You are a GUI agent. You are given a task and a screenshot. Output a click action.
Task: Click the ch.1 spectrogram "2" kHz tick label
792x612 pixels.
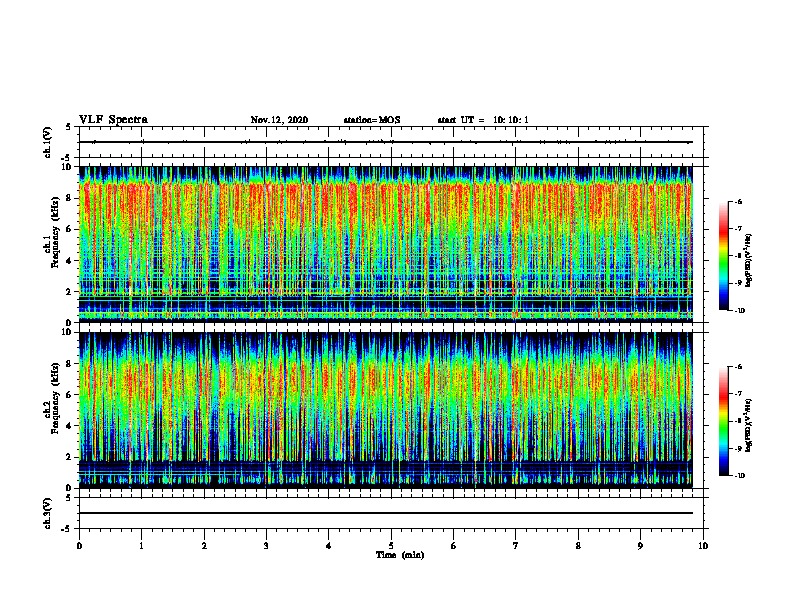pyautogui.click(x=69, y=291)
